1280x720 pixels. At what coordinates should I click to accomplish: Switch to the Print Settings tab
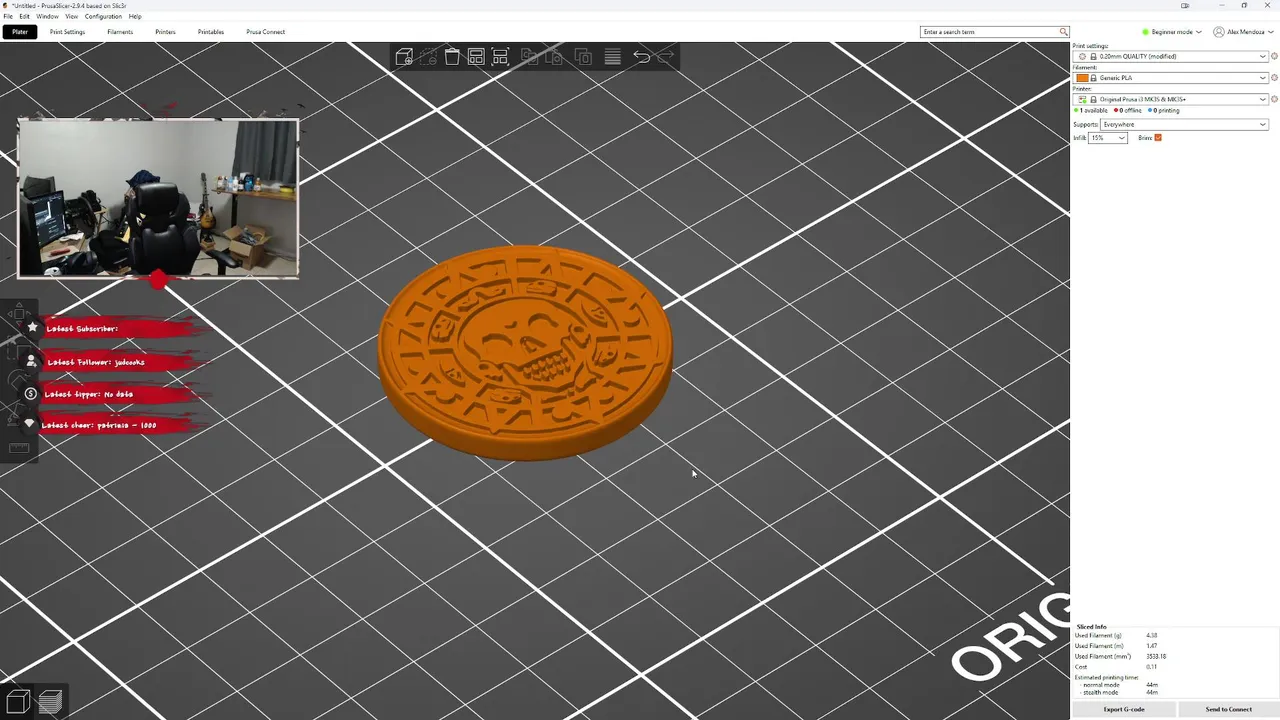[67, 32]
